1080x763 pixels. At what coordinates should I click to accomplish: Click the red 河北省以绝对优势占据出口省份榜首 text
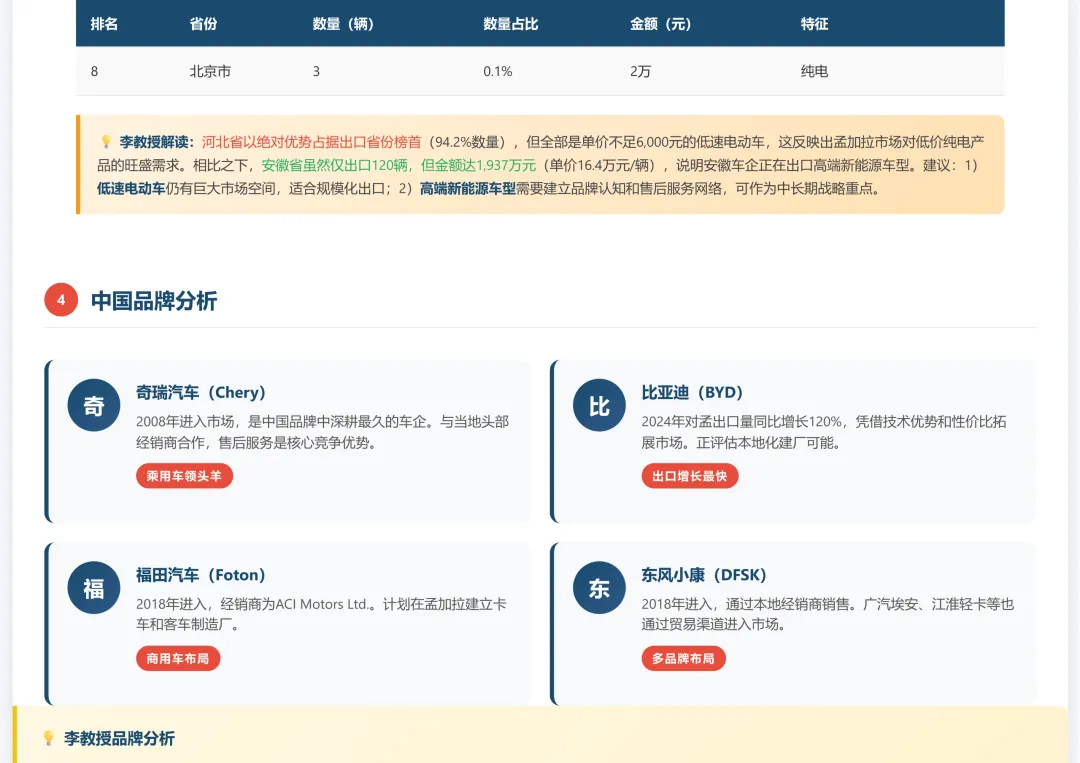pos(311,142)
